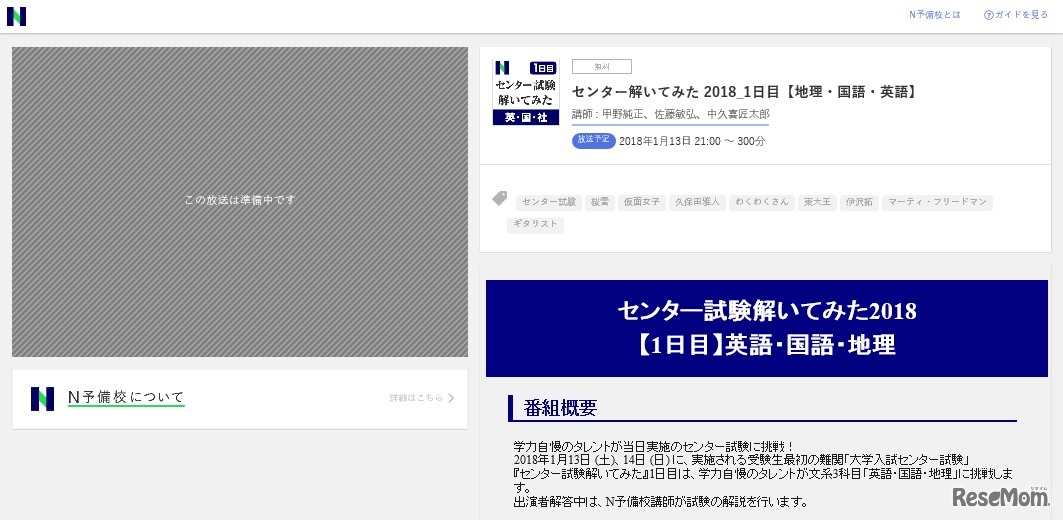The height and width of the screenshot is (520, 1063).
Task: Click the free (無料) badge
Action: point(601,66)
